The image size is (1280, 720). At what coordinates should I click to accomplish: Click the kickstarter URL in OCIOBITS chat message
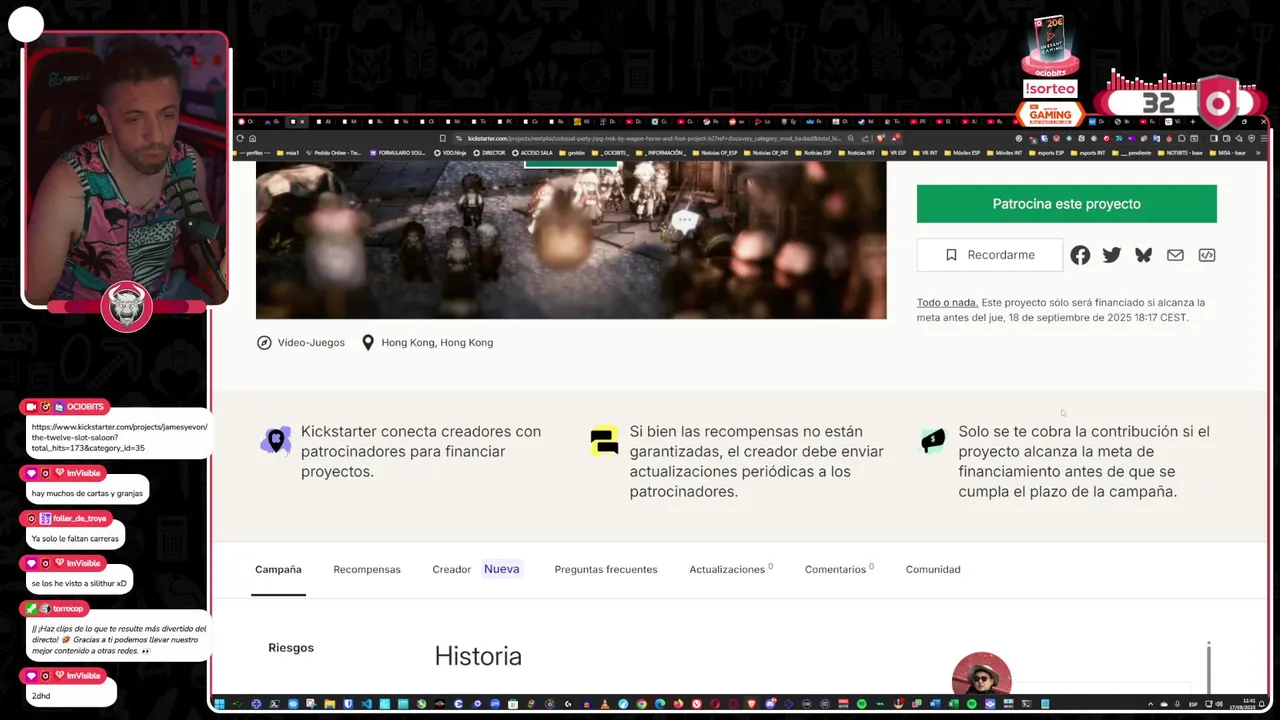[119, 437]
